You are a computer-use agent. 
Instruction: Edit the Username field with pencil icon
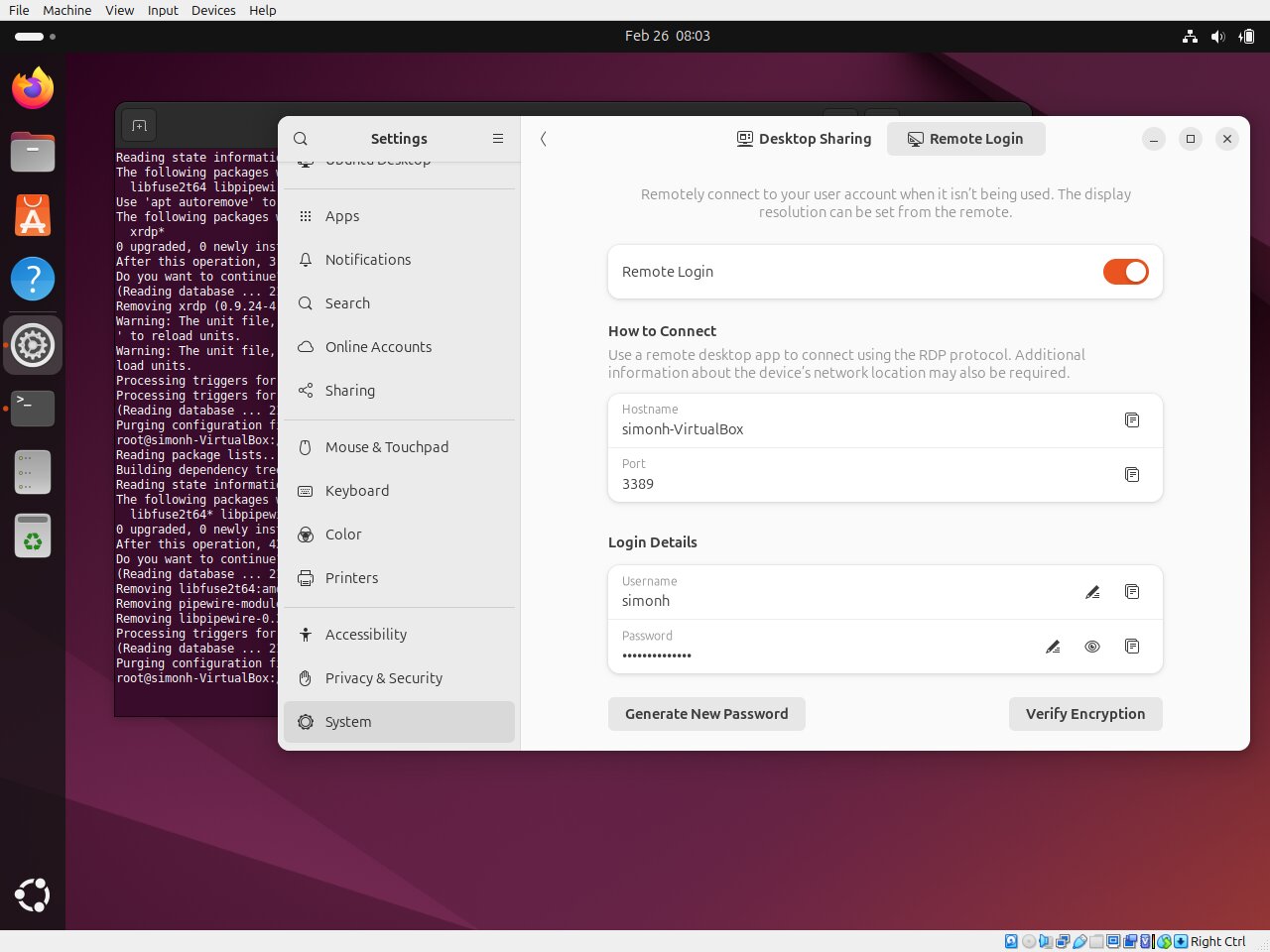[x=1092, y=592]
